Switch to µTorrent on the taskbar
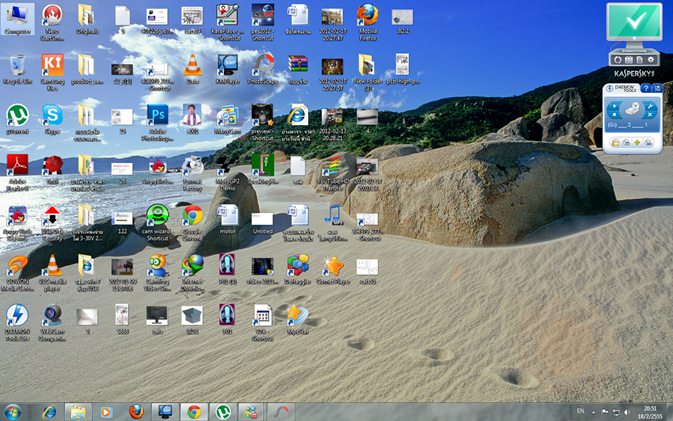Screen dimensions: 673x421 pyautogui.click(x=223, y=412)
